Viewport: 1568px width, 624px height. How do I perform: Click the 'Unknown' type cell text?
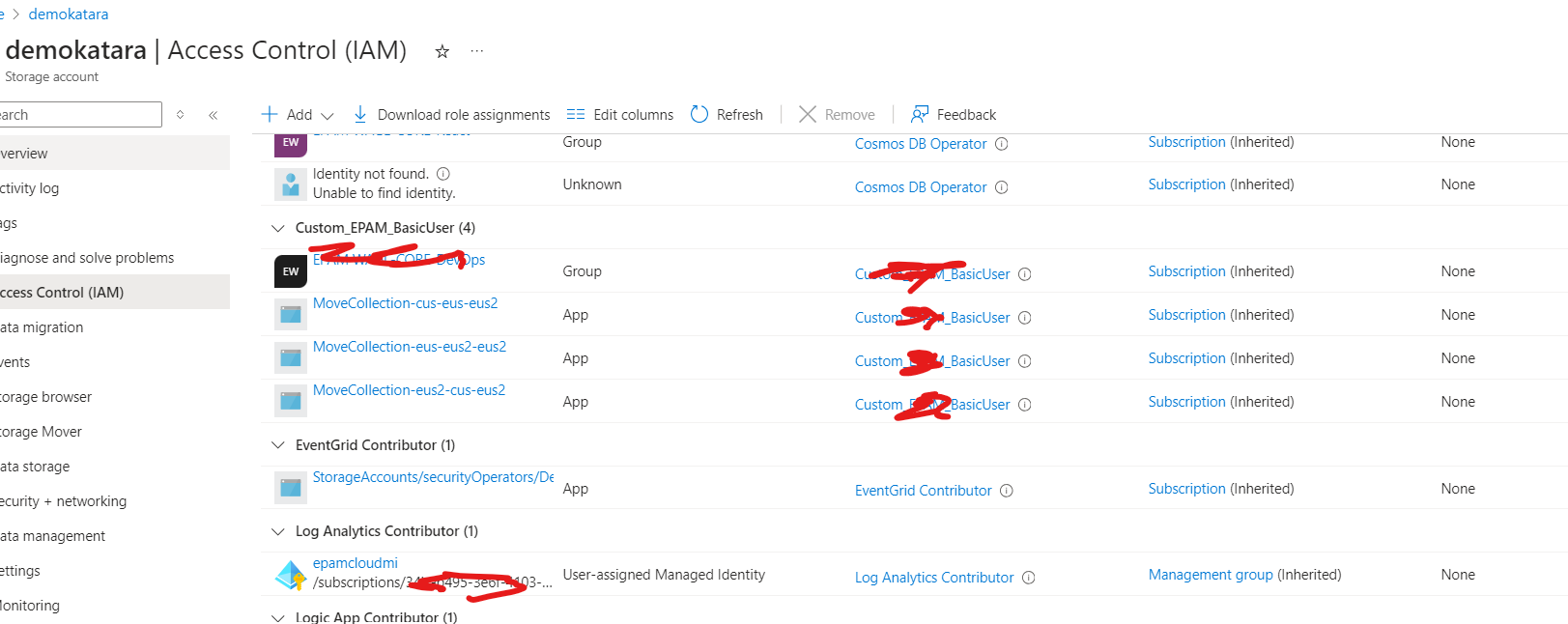coord(592,184)
